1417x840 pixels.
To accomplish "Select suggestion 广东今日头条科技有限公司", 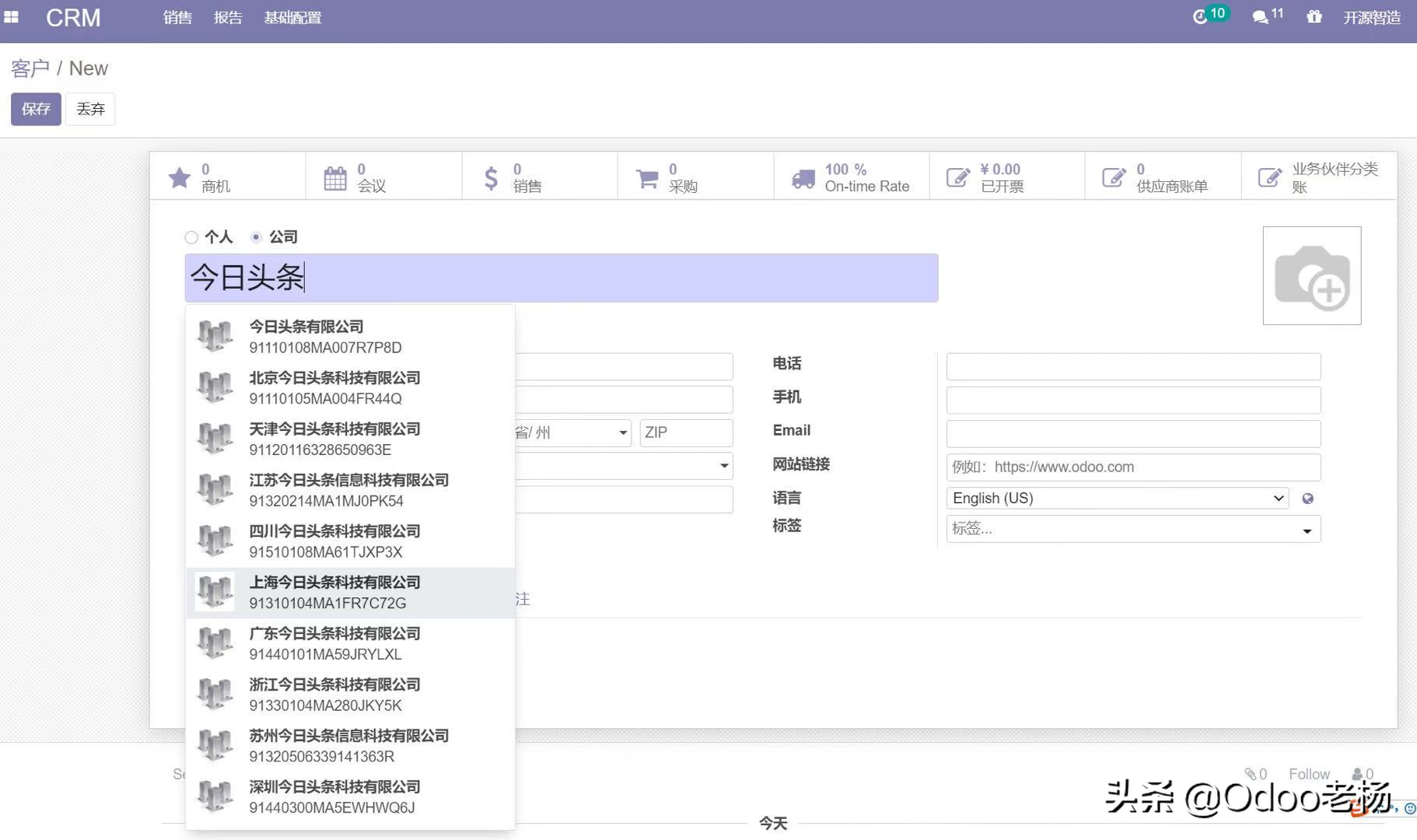I will [x=350, y=643].
